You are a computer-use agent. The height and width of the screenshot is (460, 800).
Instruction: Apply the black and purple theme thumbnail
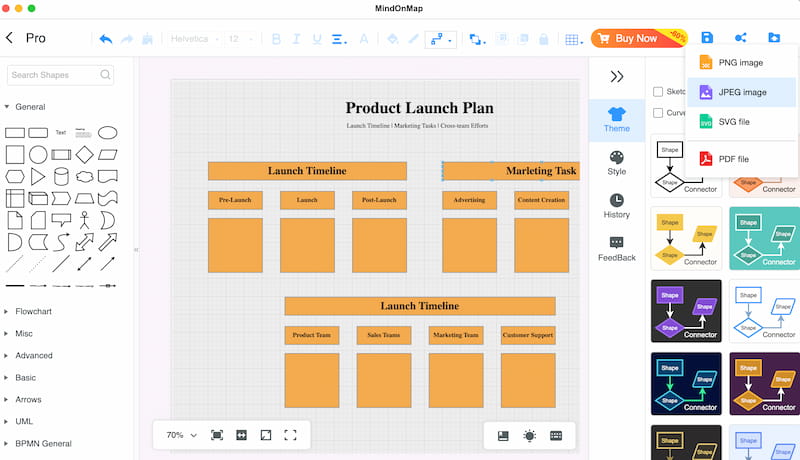[686, 311]
